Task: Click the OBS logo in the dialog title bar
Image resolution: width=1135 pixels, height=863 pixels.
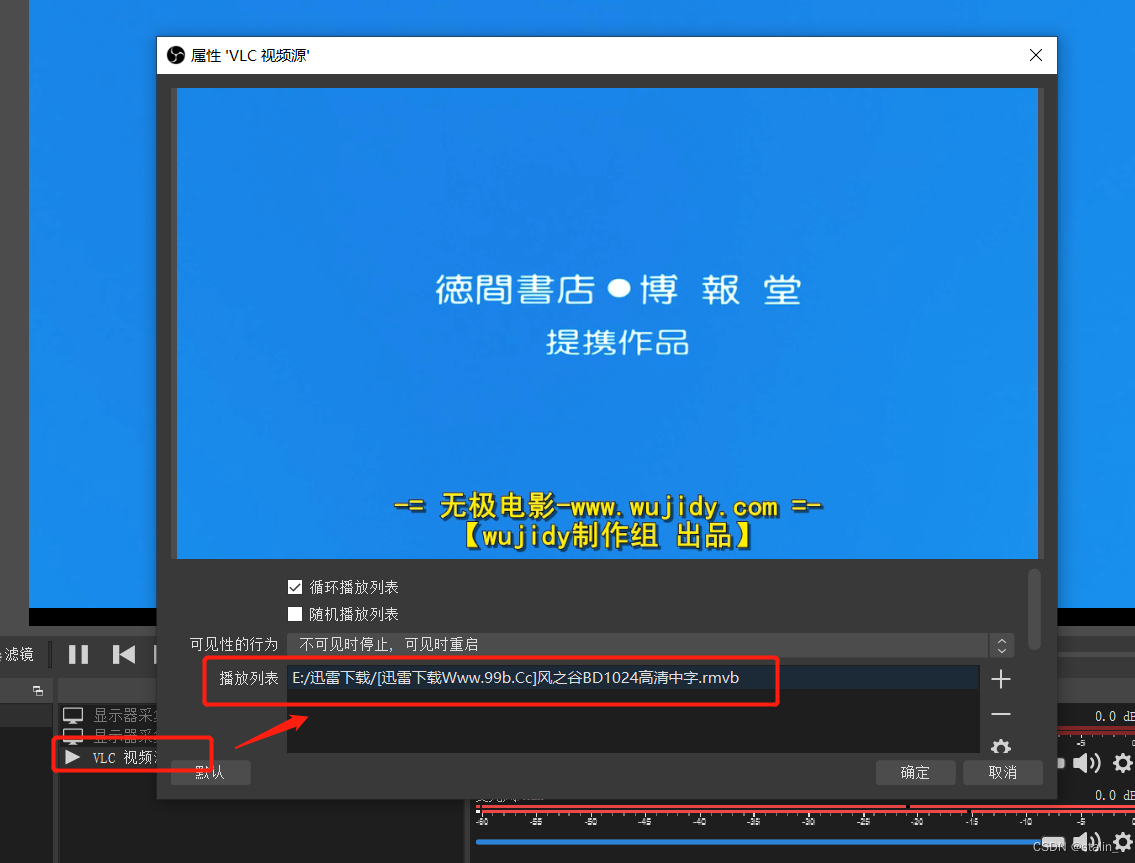Action: tap(176, 55)
